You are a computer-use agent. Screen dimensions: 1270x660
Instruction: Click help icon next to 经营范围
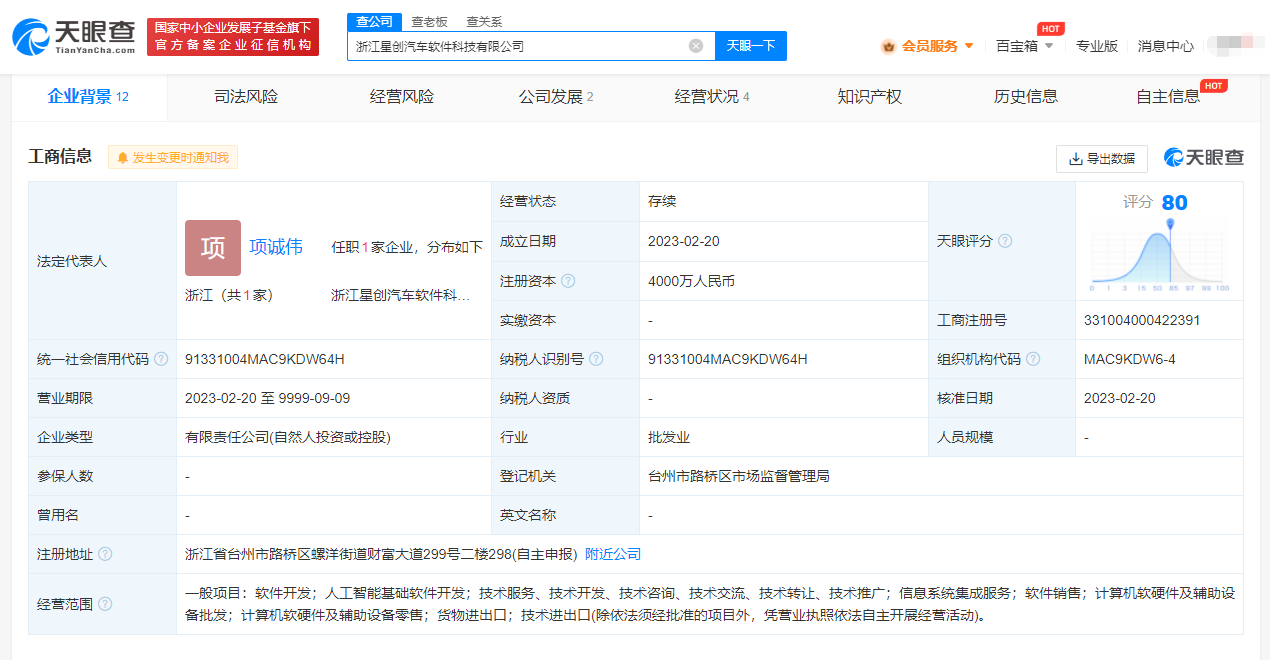coord(105,604)
